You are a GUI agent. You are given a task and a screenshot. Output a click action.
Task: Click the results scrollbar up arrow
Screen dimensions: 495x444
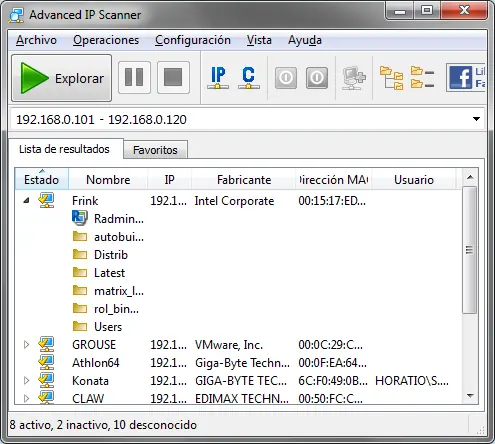tap(470, 177)
